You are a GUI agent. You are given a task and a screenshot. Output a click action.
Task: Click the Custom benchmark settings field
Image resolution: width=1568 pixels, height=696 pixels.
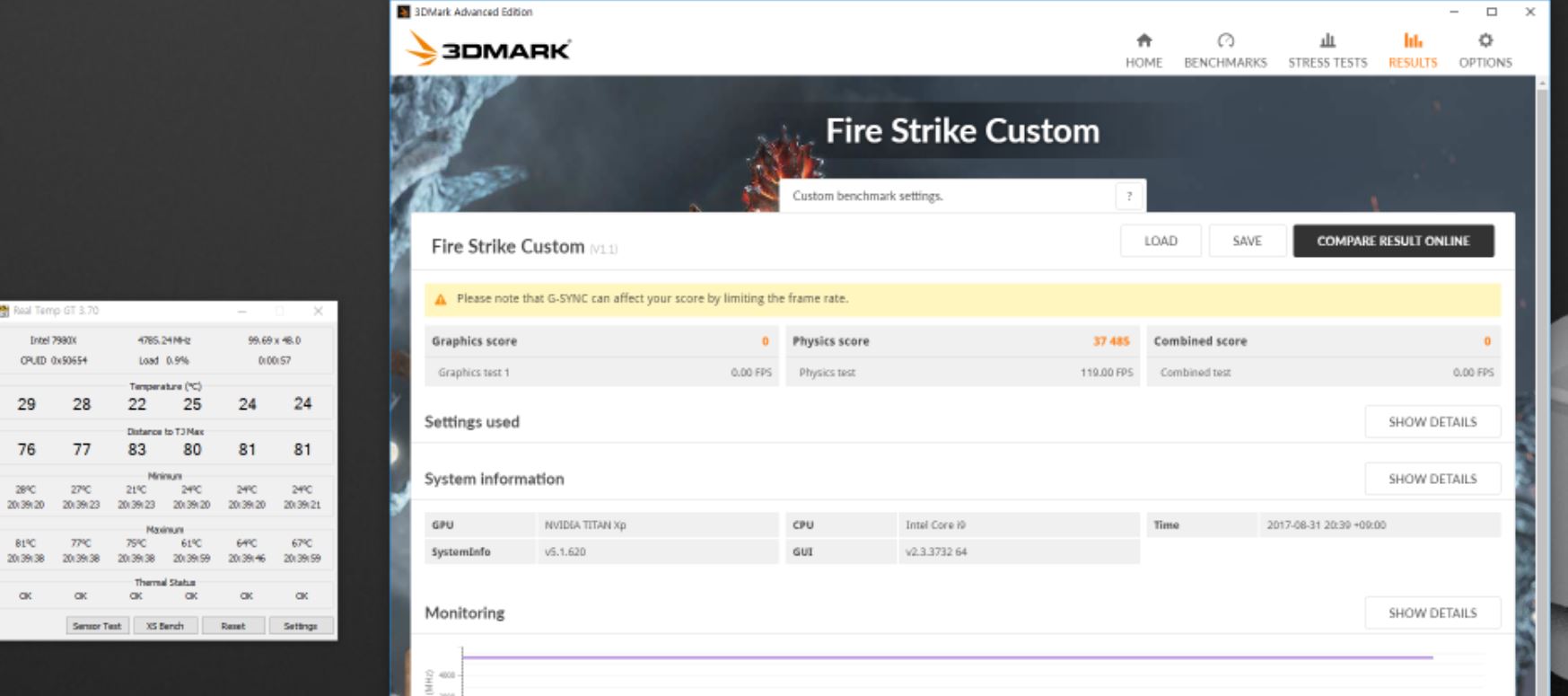947,196
